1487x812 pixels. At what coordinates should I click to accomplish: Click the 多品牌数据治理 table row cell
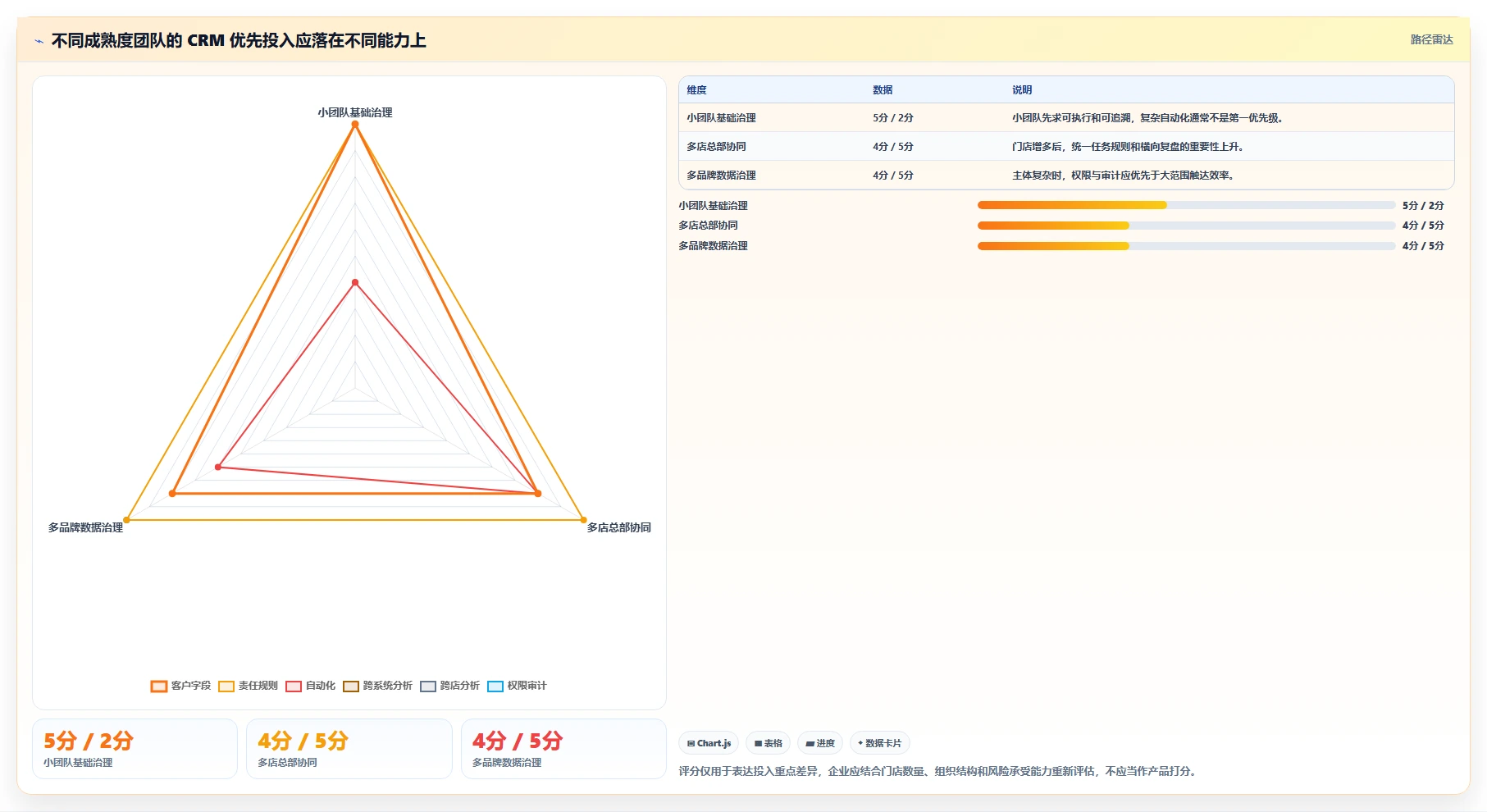(x=721, y=176)
